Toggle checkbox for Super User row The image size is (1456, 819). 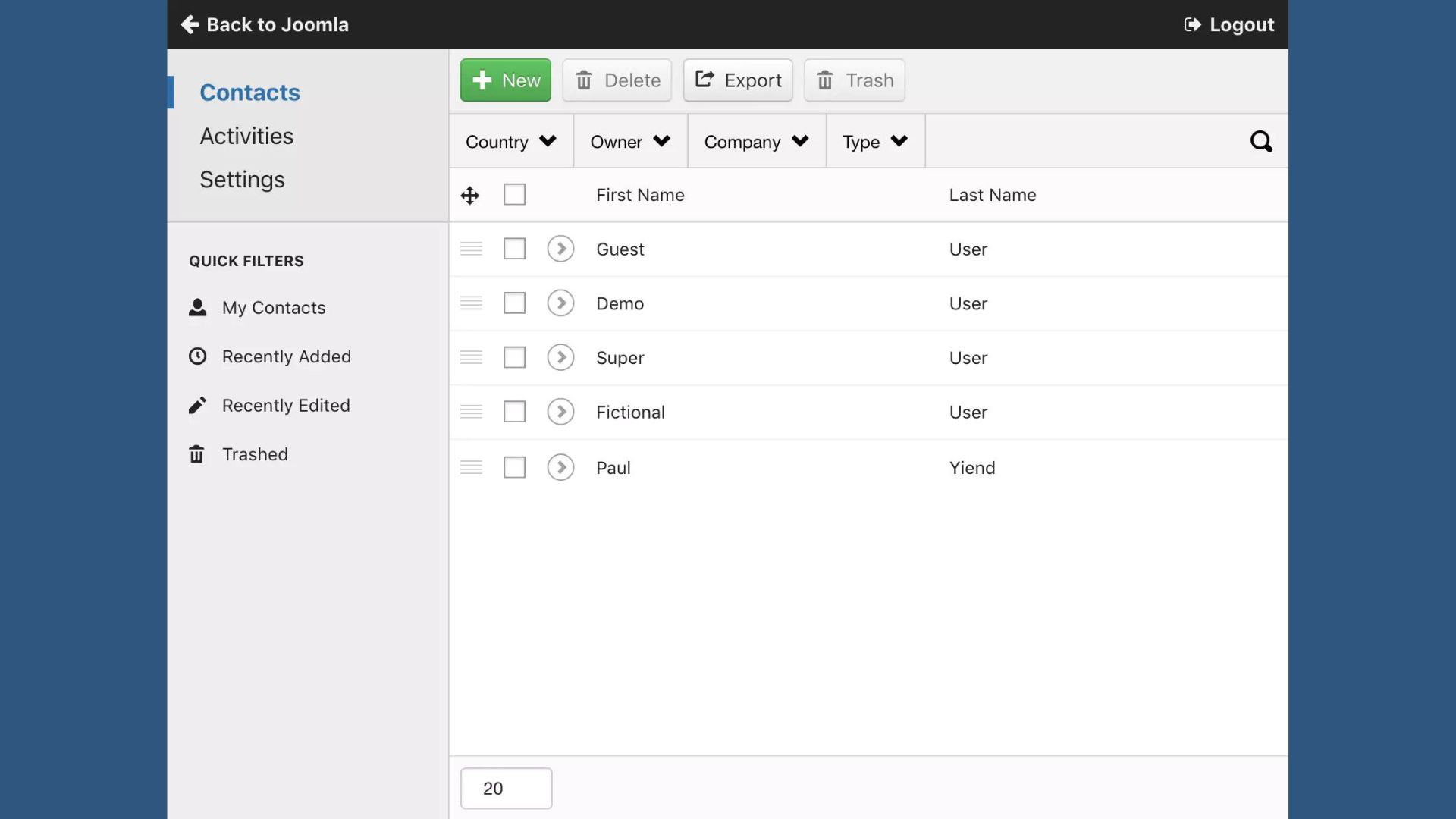click(x=514, y=357)
